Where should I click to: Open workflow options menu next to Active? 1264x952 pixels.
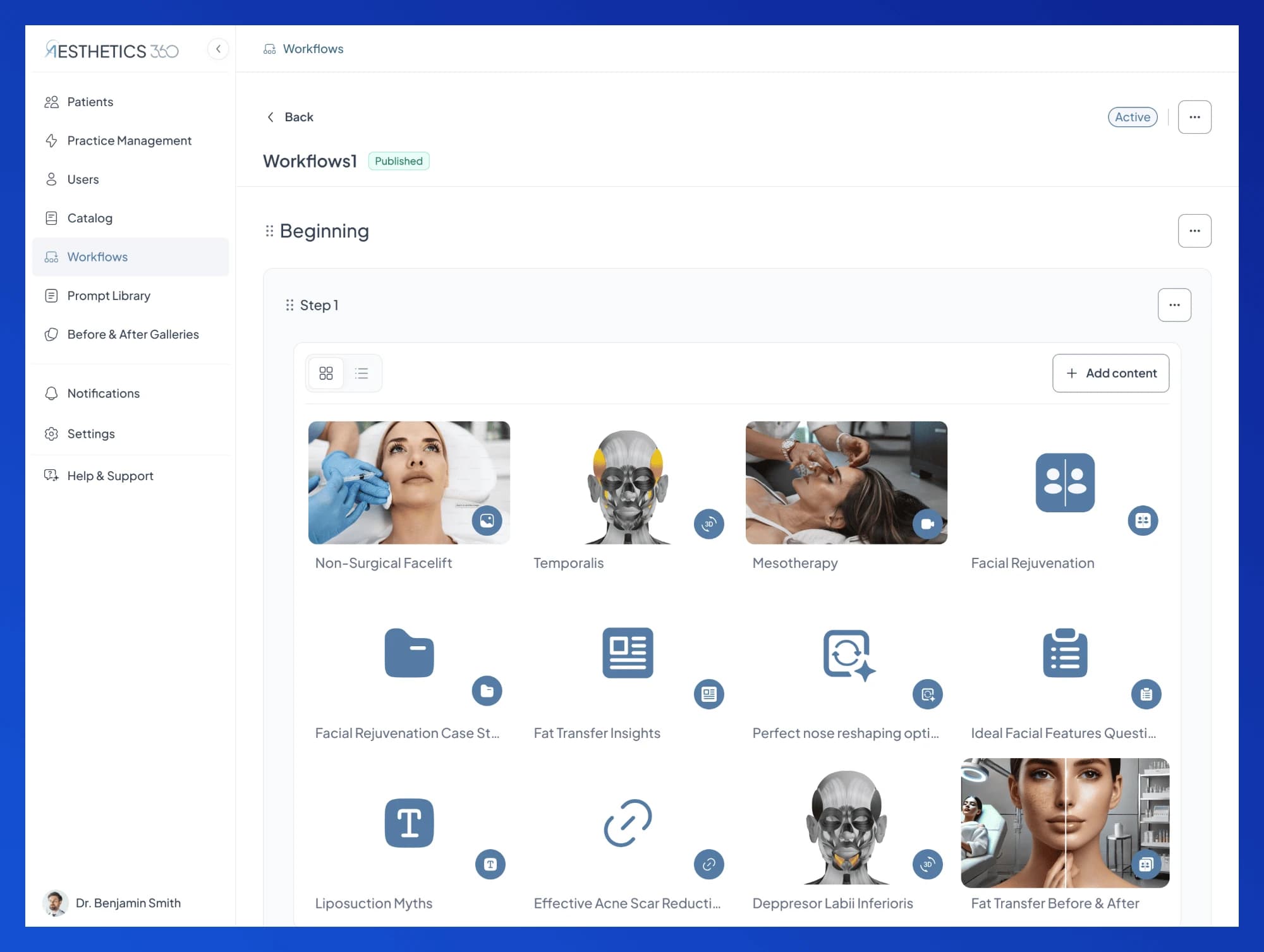(x=1194, y=117)
